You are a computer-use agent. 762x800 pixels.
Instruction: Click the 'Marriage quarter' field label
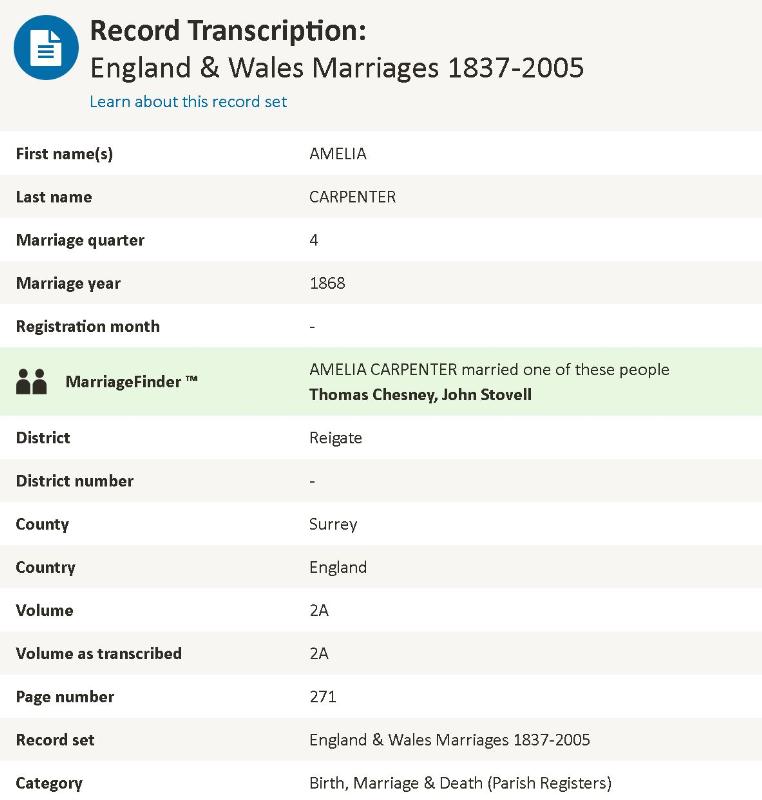click(80, 240)
